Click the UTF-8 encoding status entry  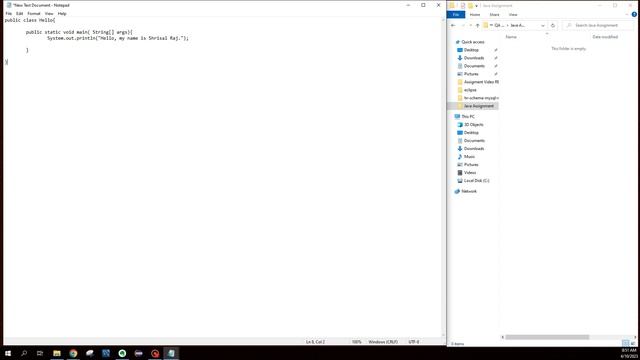[x=413, y=342]
